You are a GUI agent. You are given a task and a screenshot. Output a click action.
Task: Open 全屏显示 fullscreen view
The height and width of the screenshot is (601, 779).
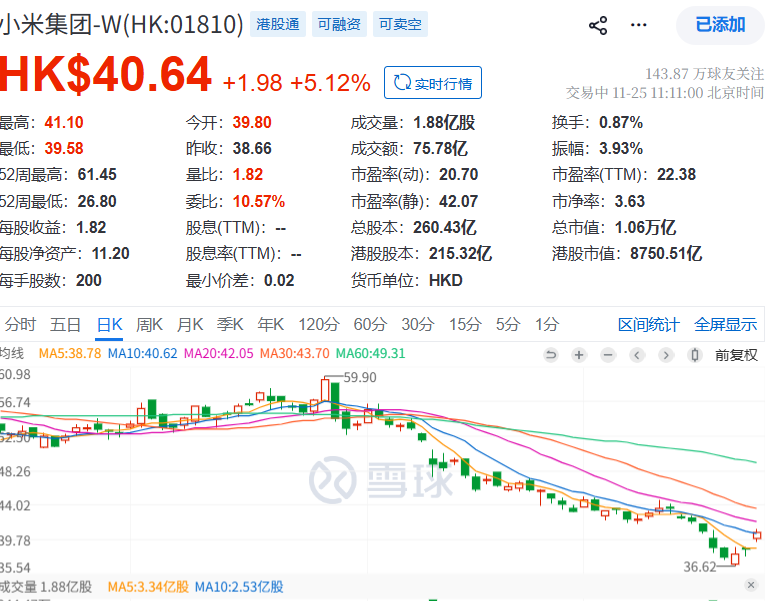[x=725, y=324]
